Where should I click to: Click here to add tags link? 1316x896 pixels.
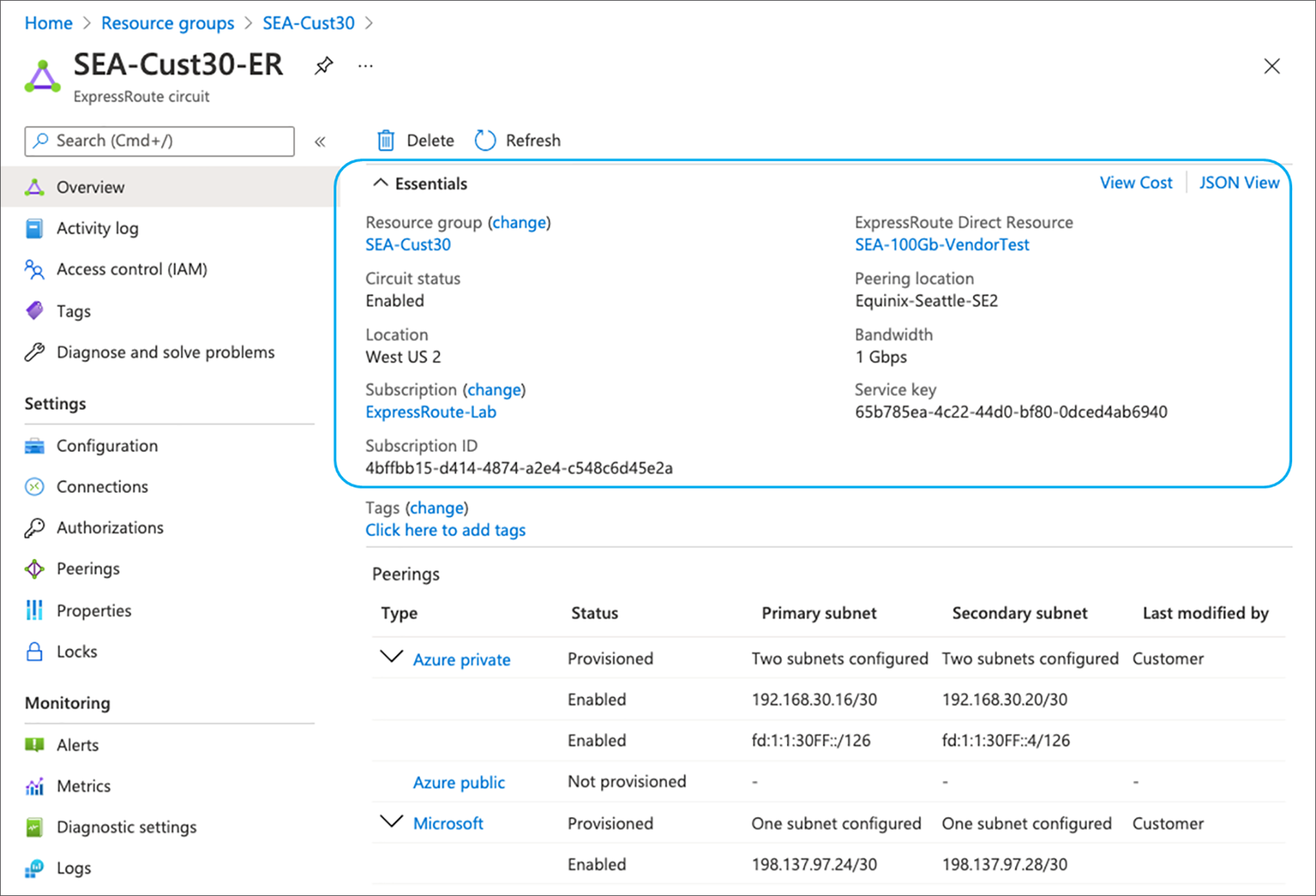click(x=445, y=530)
